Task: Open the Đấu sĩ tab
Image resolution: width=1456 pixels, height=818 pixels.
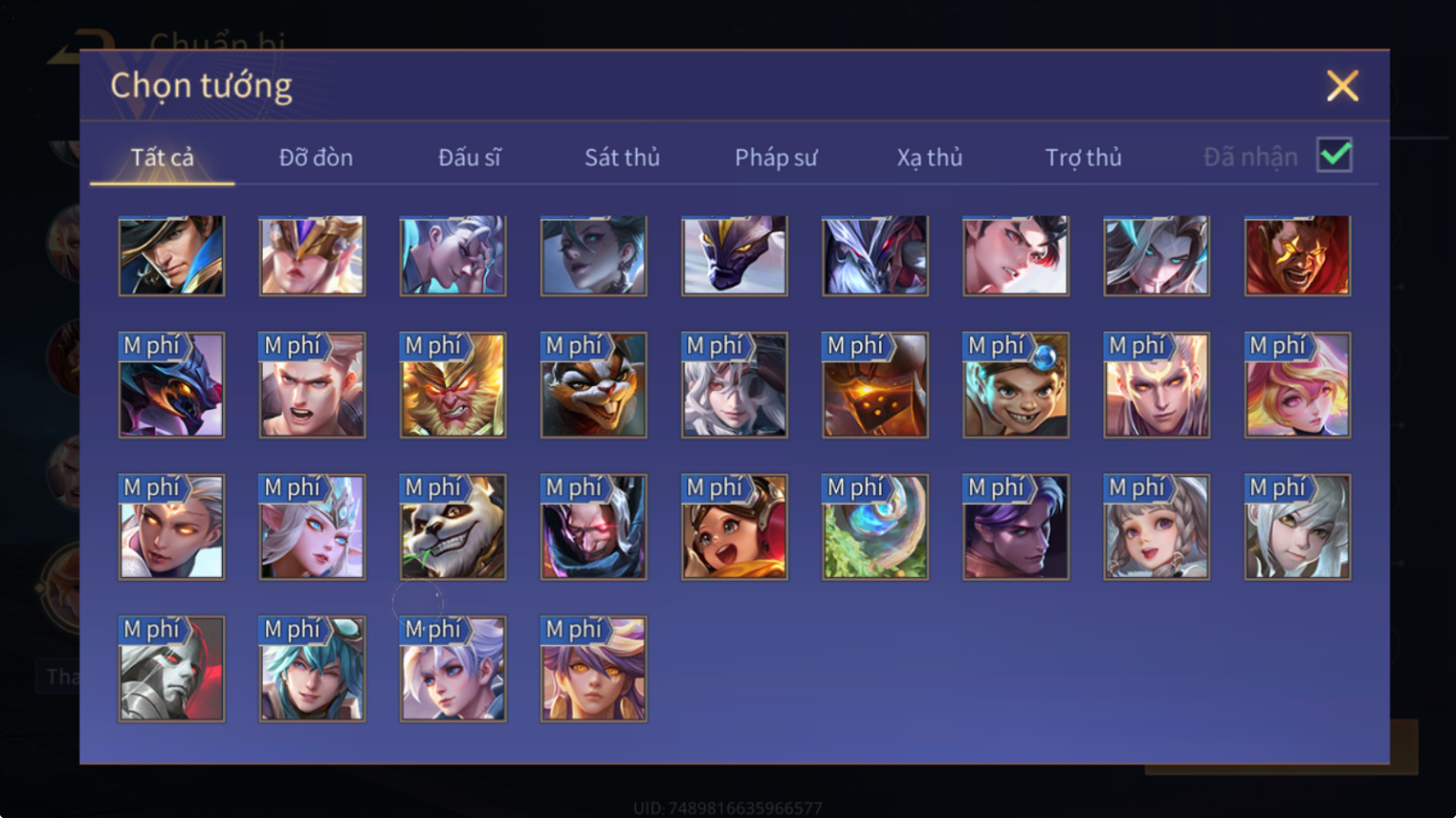Action: 469,158
